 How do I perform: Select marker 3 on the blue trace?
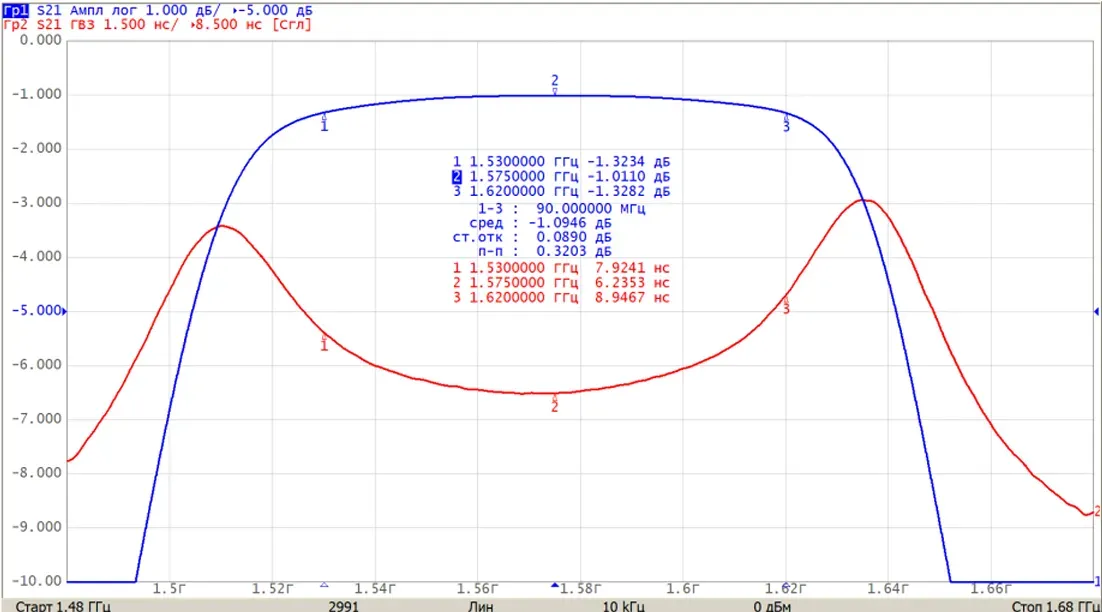(x=786, y=122)
